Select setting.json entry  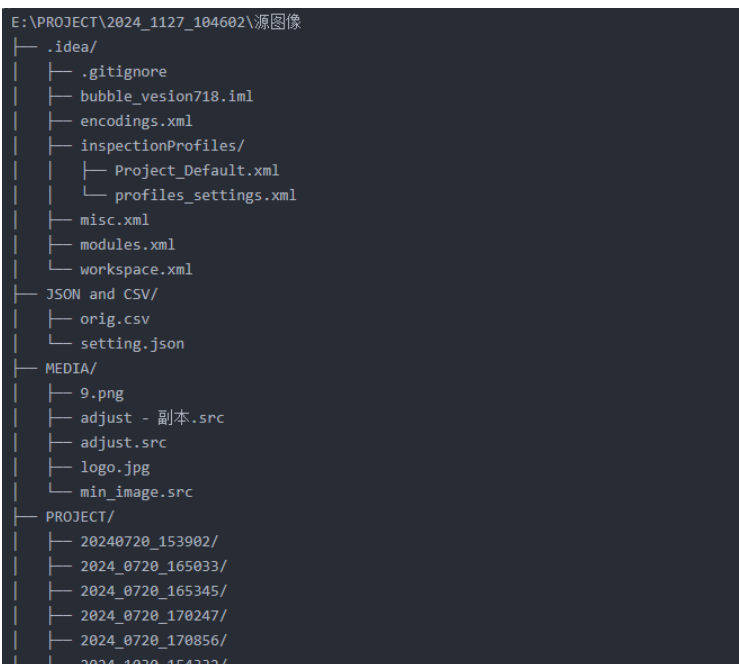point(132,344)
